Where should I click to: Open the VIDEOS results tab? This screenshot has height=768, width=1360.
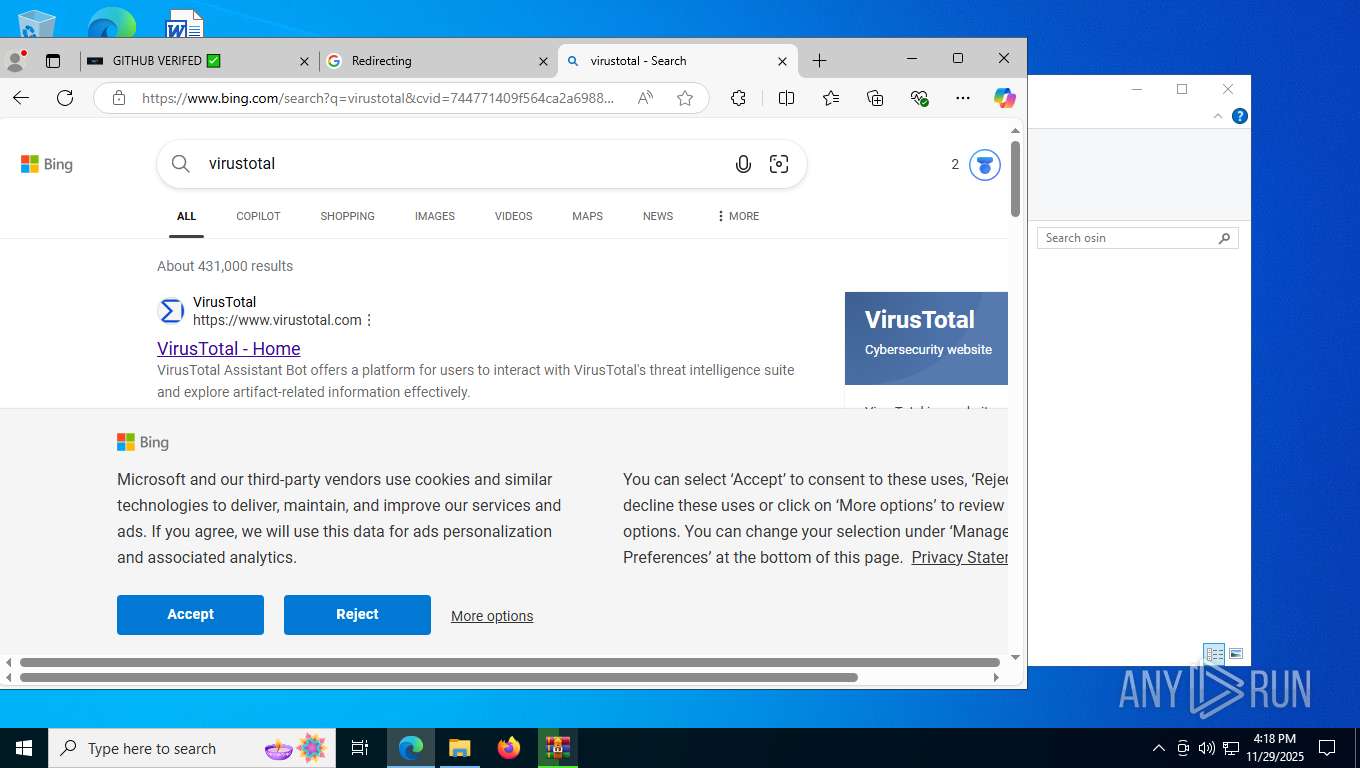tap(513, 216)
